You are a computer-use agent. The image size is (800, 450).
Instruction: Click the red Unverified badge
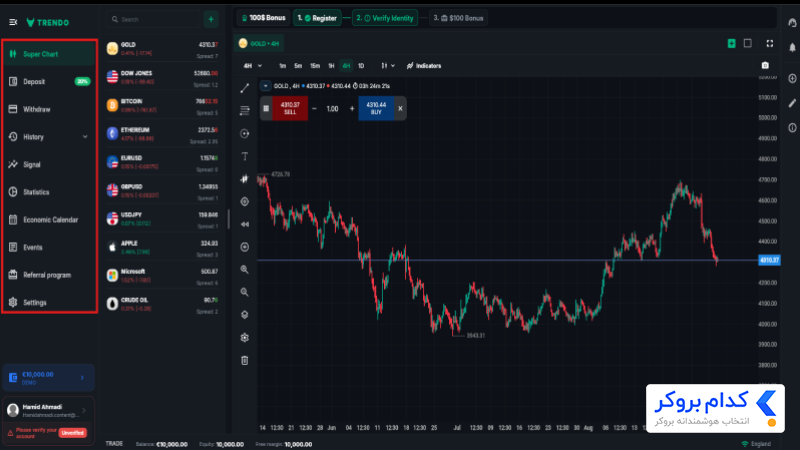[72, 433]
